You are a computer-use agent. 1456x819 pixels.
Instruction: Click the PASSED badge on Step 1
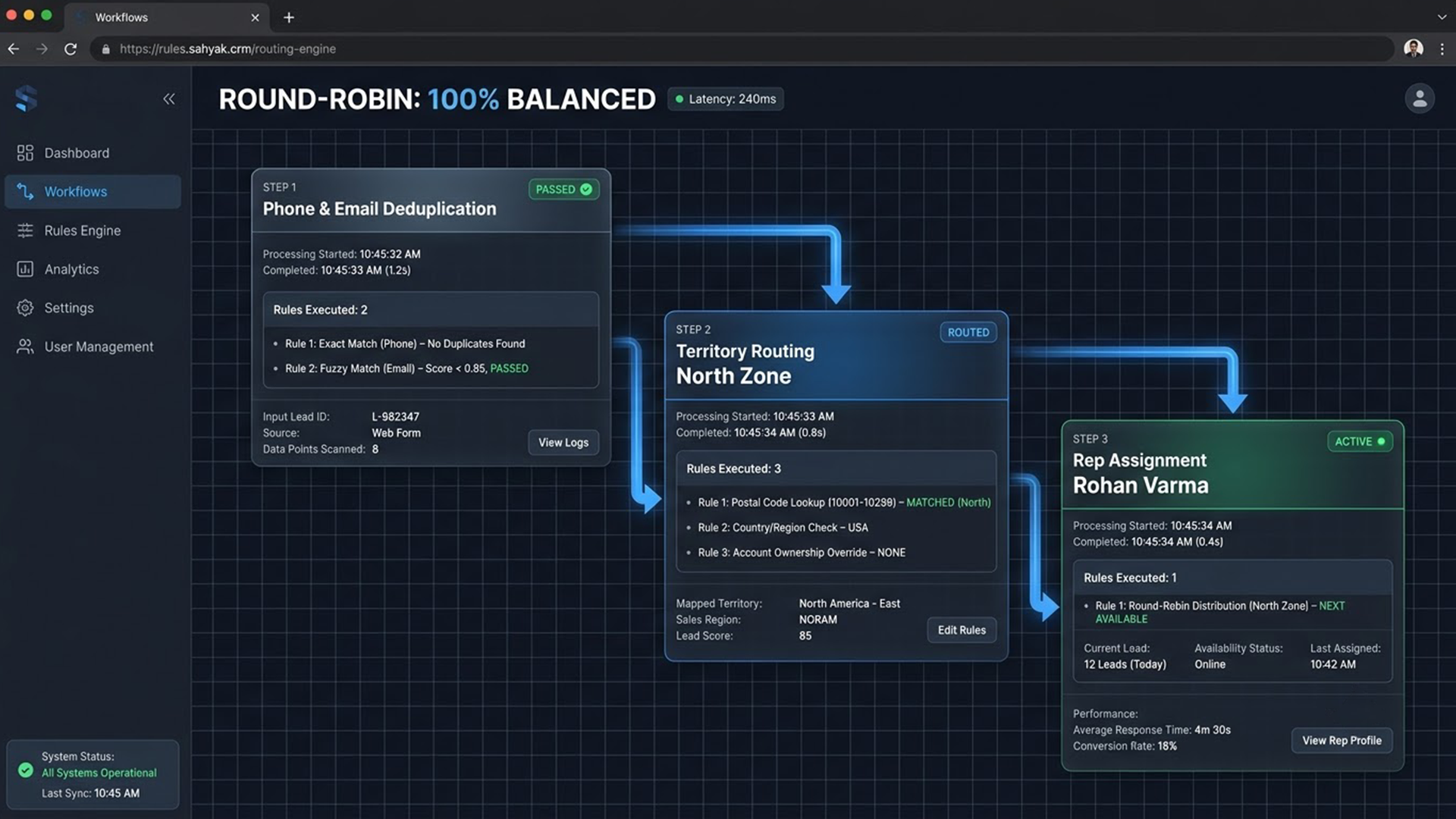(563, 190)
